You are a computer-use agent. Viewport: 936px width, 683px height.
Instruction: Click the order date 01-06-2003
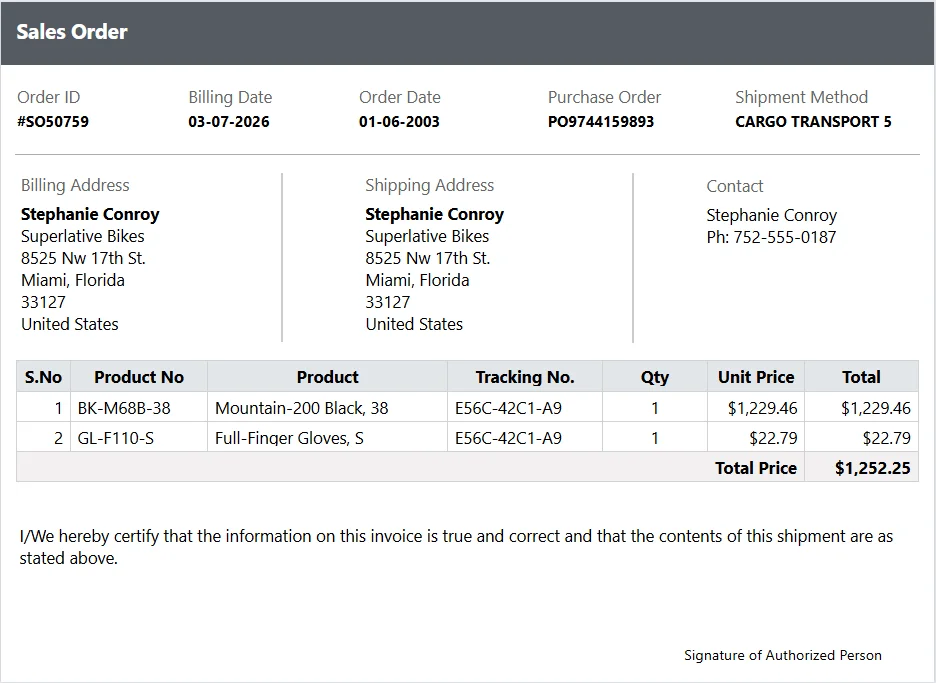pyautogui.click(x=399, y=122)
